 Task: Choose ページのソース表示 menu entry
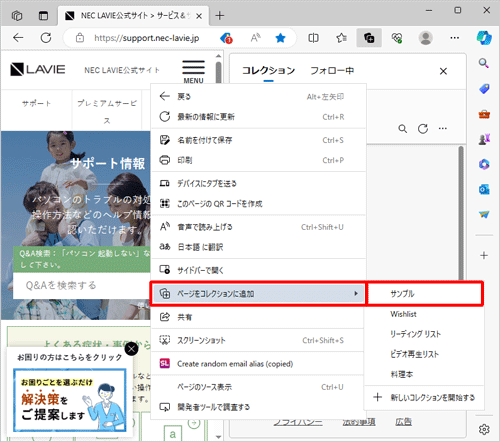(258, 387)
